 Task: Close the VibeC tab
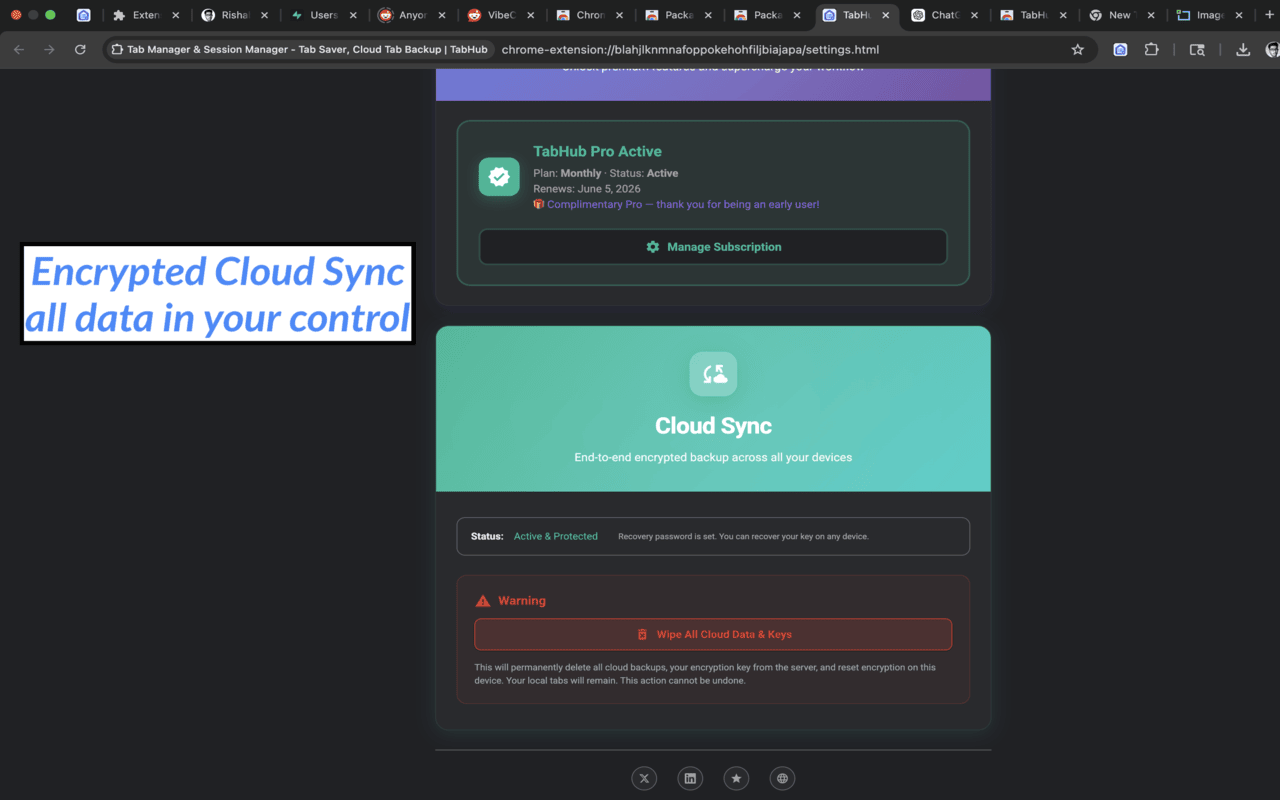pyautogui.click(x=531, y=15)
